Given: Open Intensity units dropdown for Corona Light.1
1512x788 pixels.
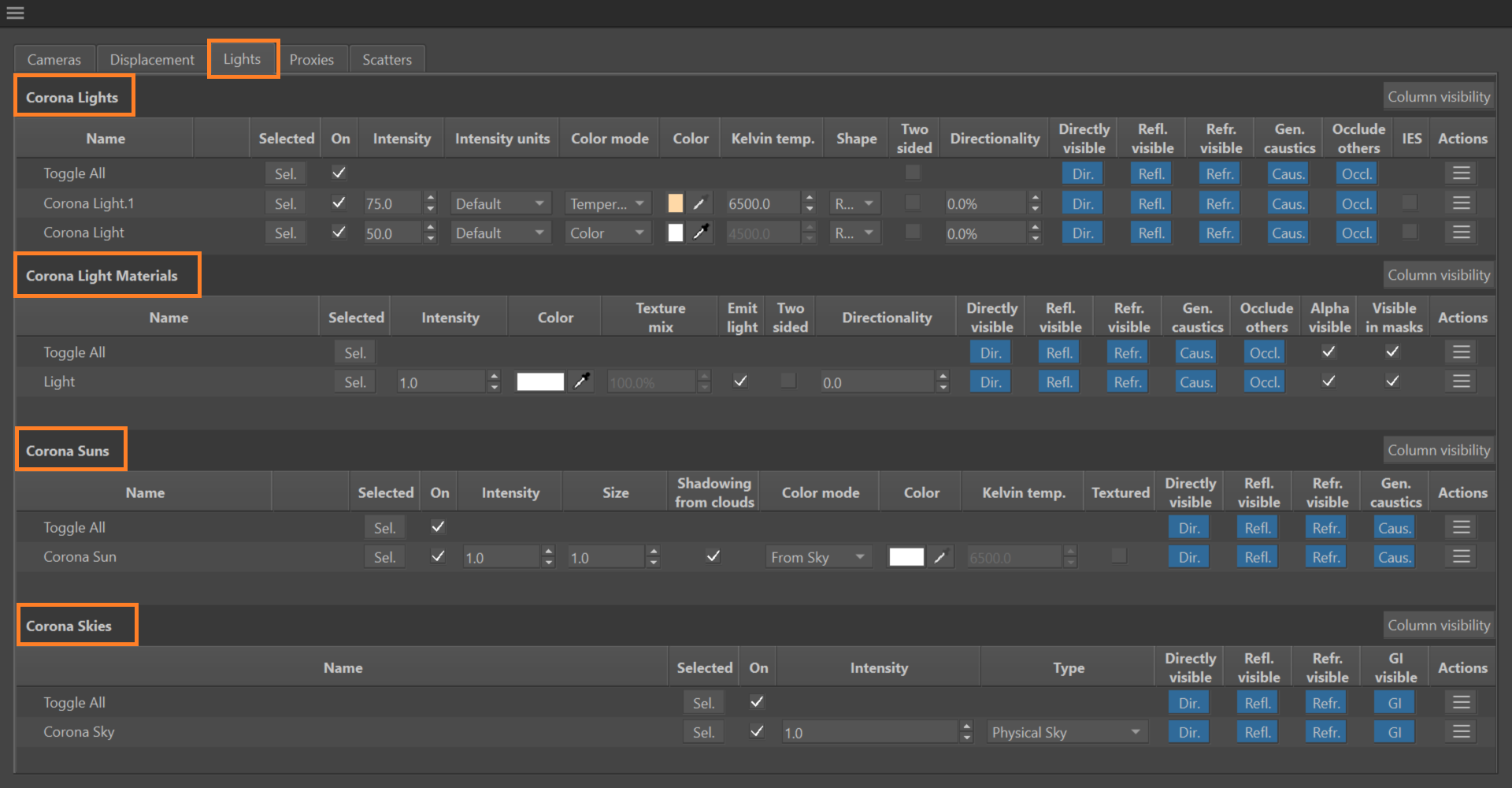Looking at the screenshot, I should pyautogui.click(x=500, y=203).
